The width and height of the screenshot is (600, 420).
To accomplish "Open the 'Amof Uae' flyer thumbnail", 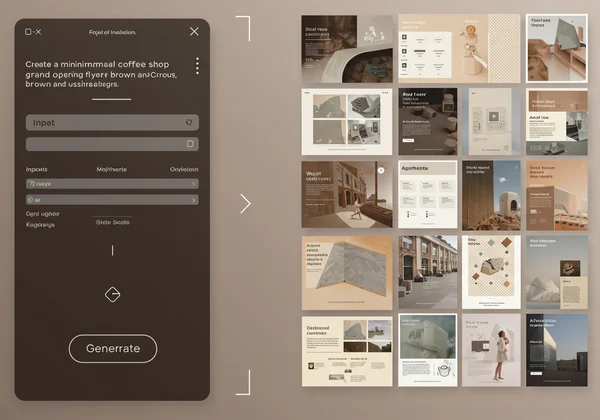I will click(x=557, y=122).
